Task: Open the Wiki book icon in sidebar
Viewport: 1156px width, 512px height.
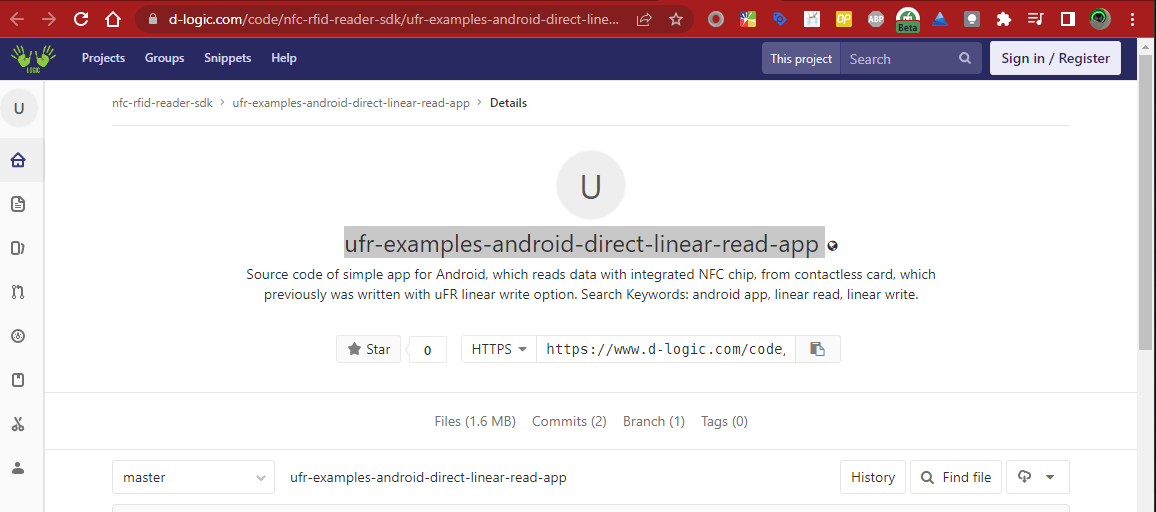Action: click(18, 380)
